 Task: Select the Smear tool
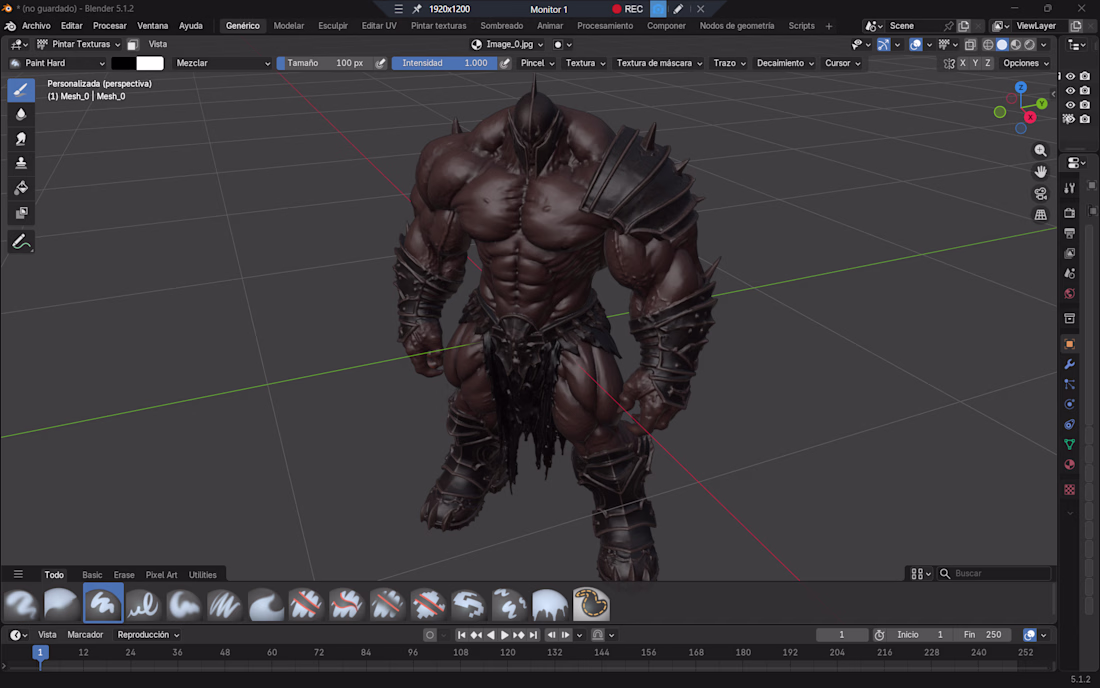tap(21, 139)
